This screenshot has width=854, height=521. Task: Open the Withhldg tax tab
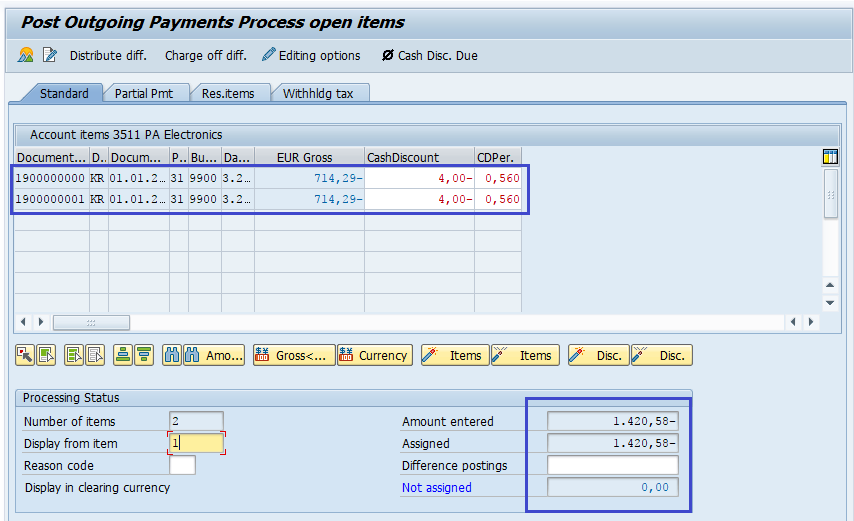(x=318, y=93)
